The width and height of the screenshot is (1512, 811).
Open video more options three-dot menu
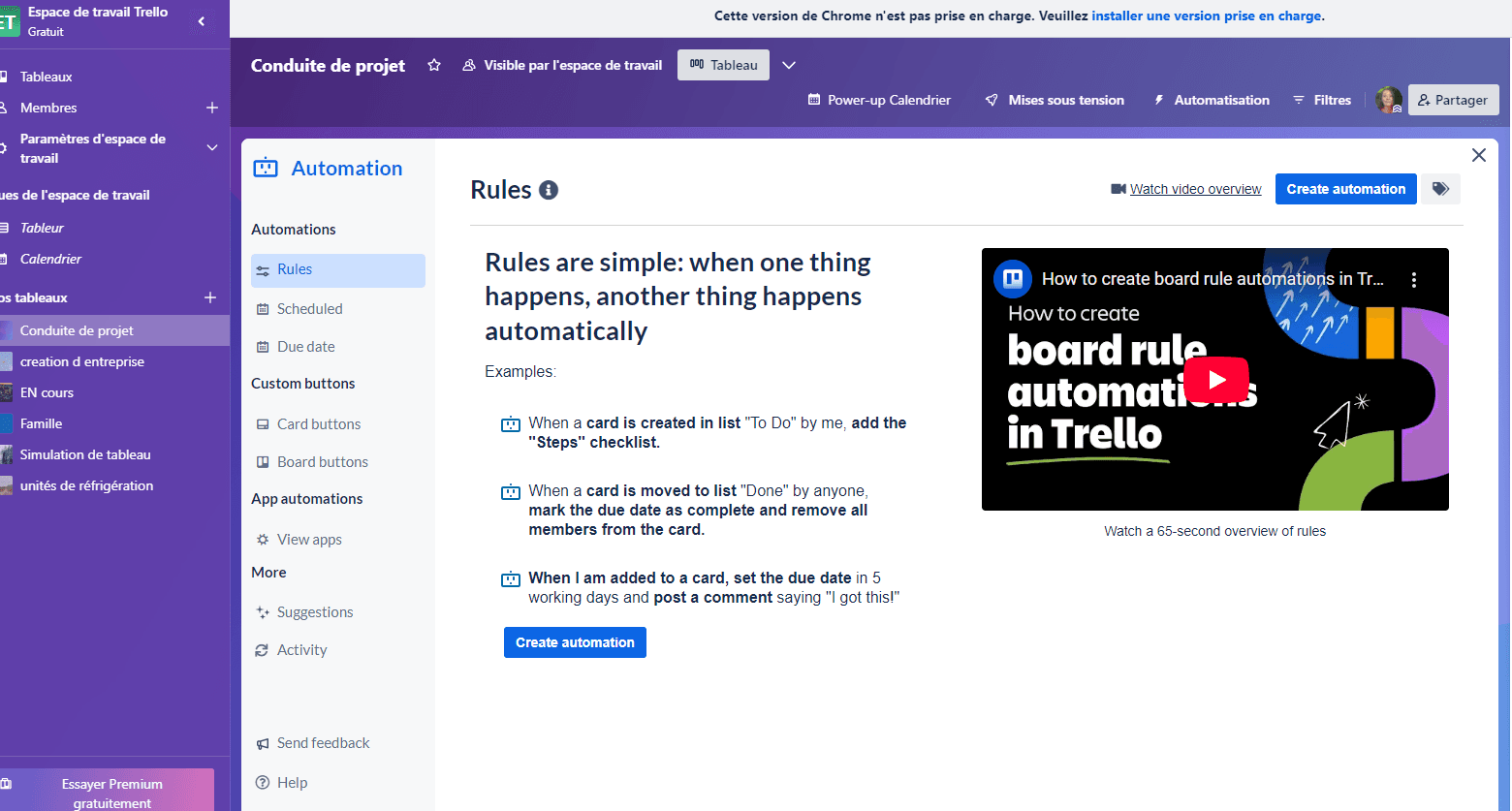pyautogui.click(x=1414, y=280)
